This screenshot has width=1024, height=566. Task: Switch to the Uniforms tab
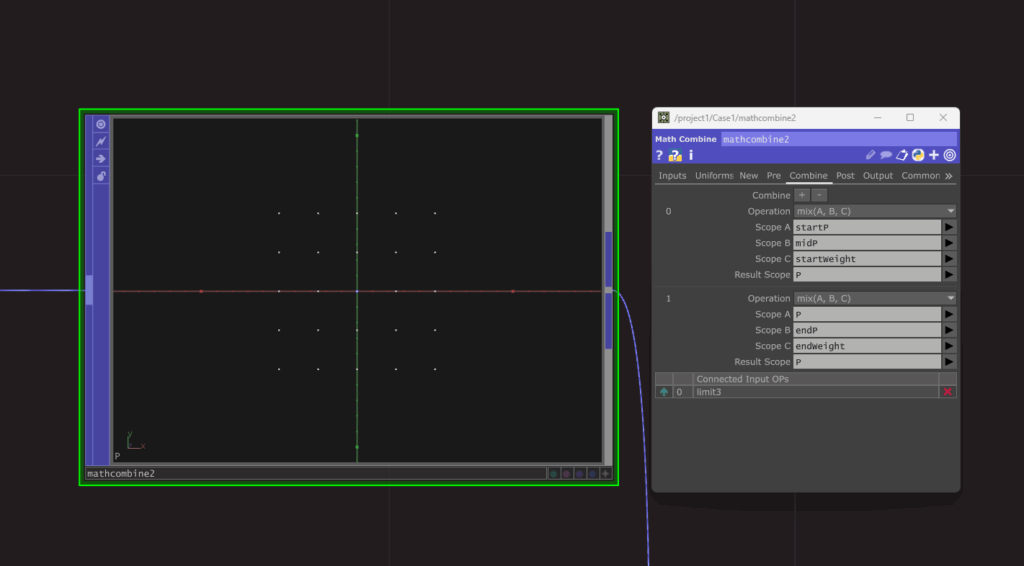(714, 176)
